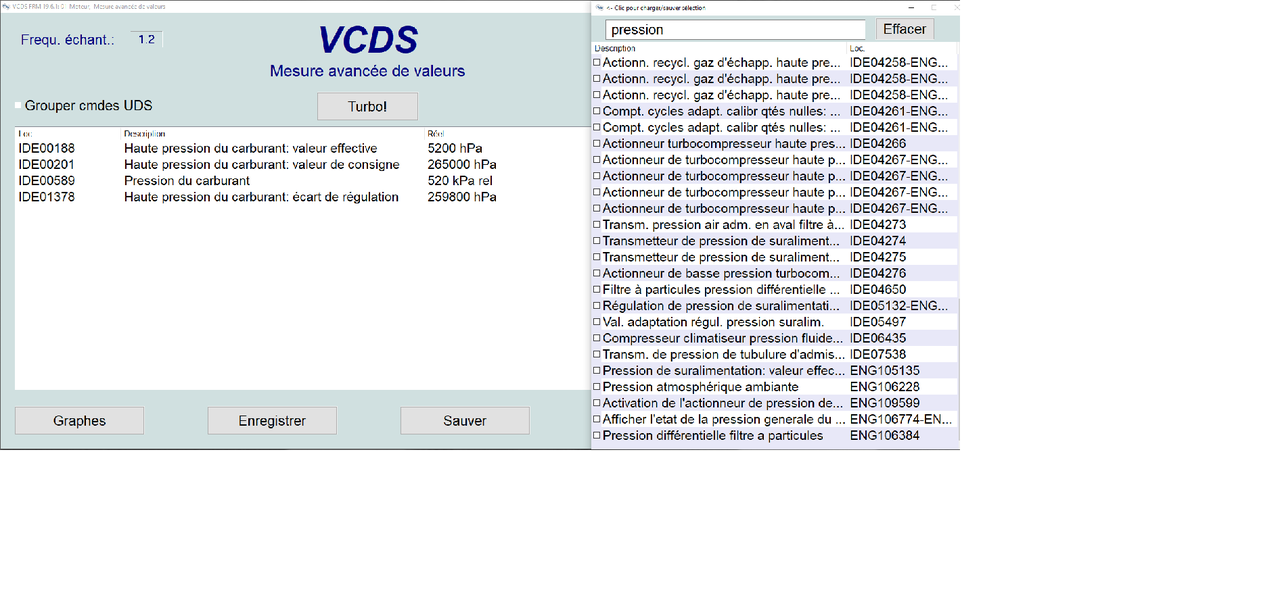
Task: Click the IDE05497 location code
Action: (x=878, y=322)
